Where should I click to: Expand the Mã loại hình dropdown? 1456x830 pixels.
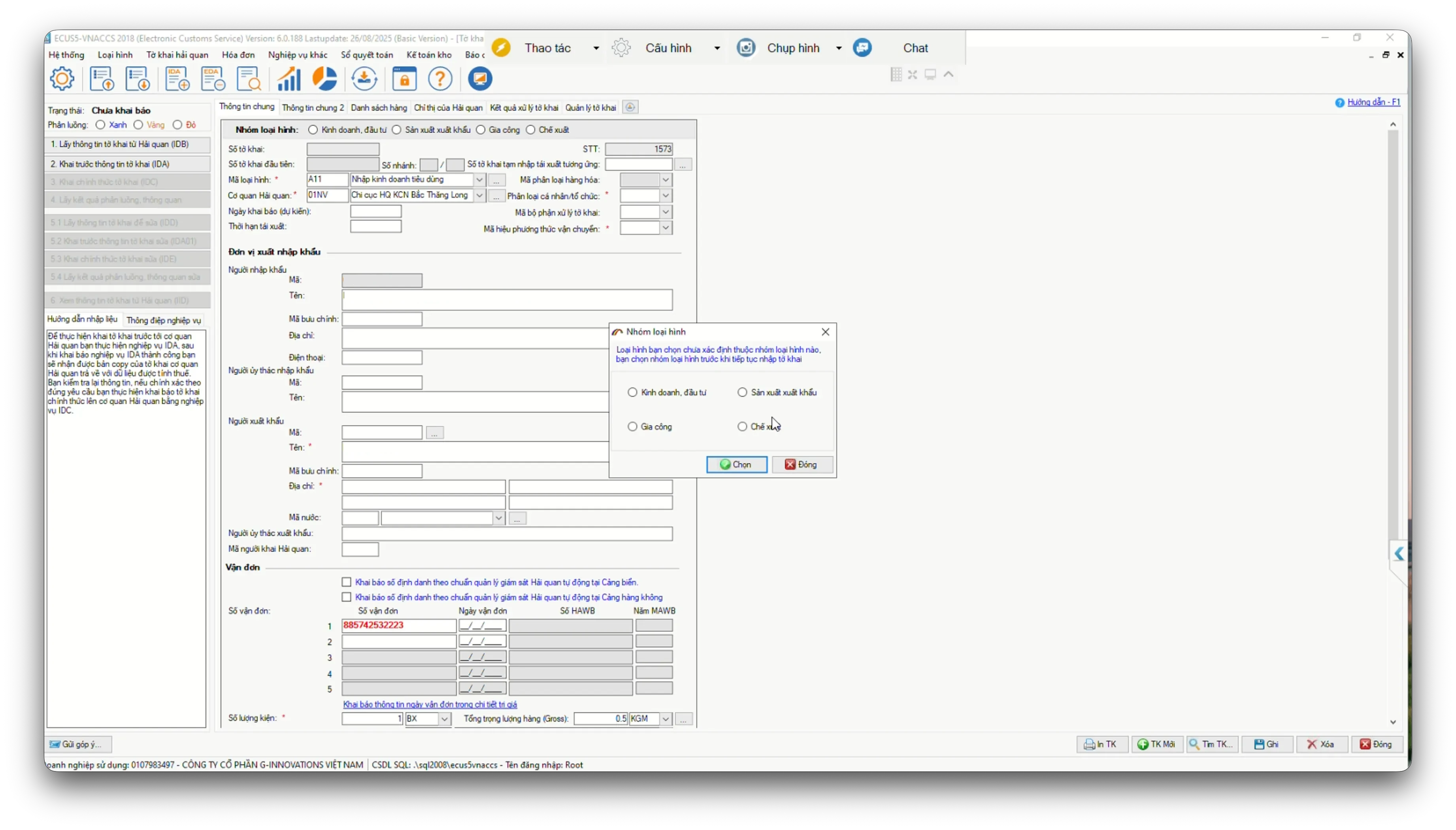point(479,179)
